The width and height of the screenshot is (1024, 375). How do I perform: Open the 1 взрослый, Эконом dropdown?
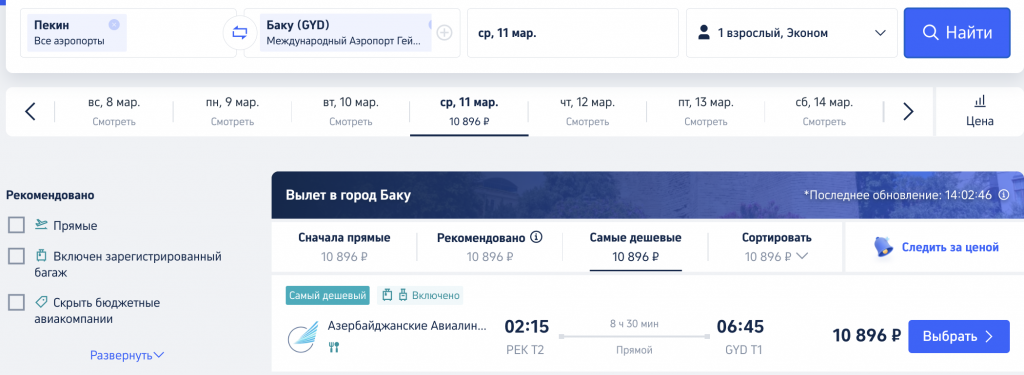791,33
